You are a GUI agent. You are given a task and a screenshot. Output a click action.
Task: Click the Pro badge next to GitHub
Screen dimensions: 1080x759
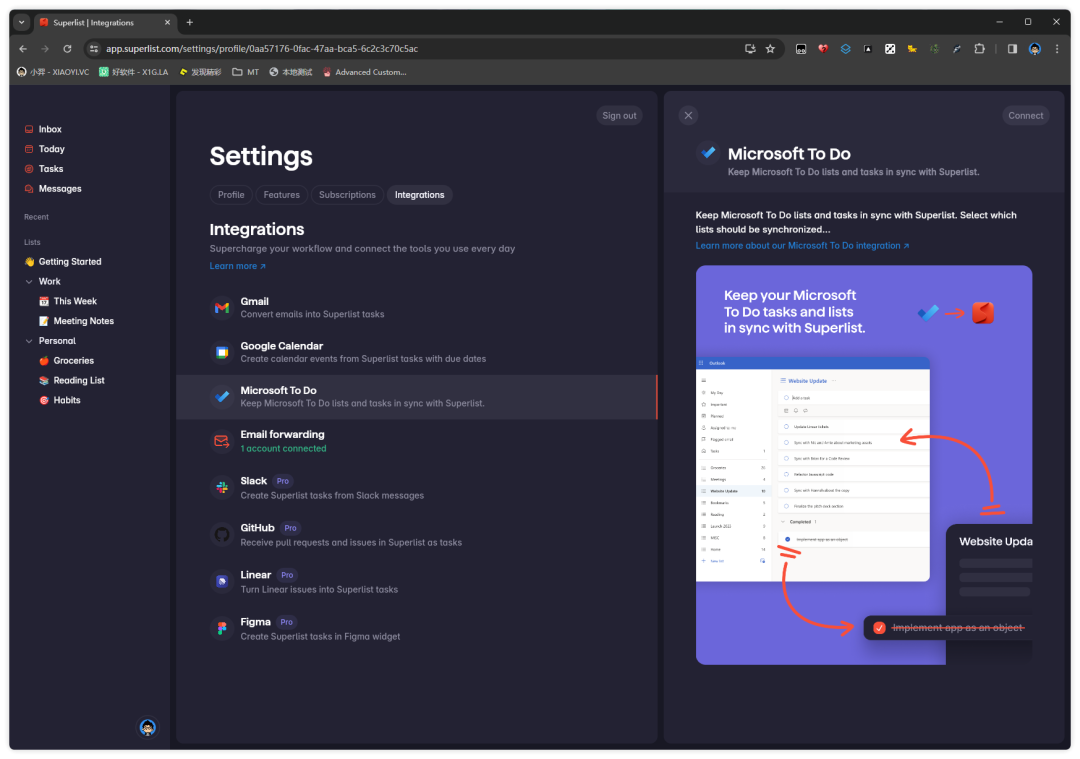point(291,528)
